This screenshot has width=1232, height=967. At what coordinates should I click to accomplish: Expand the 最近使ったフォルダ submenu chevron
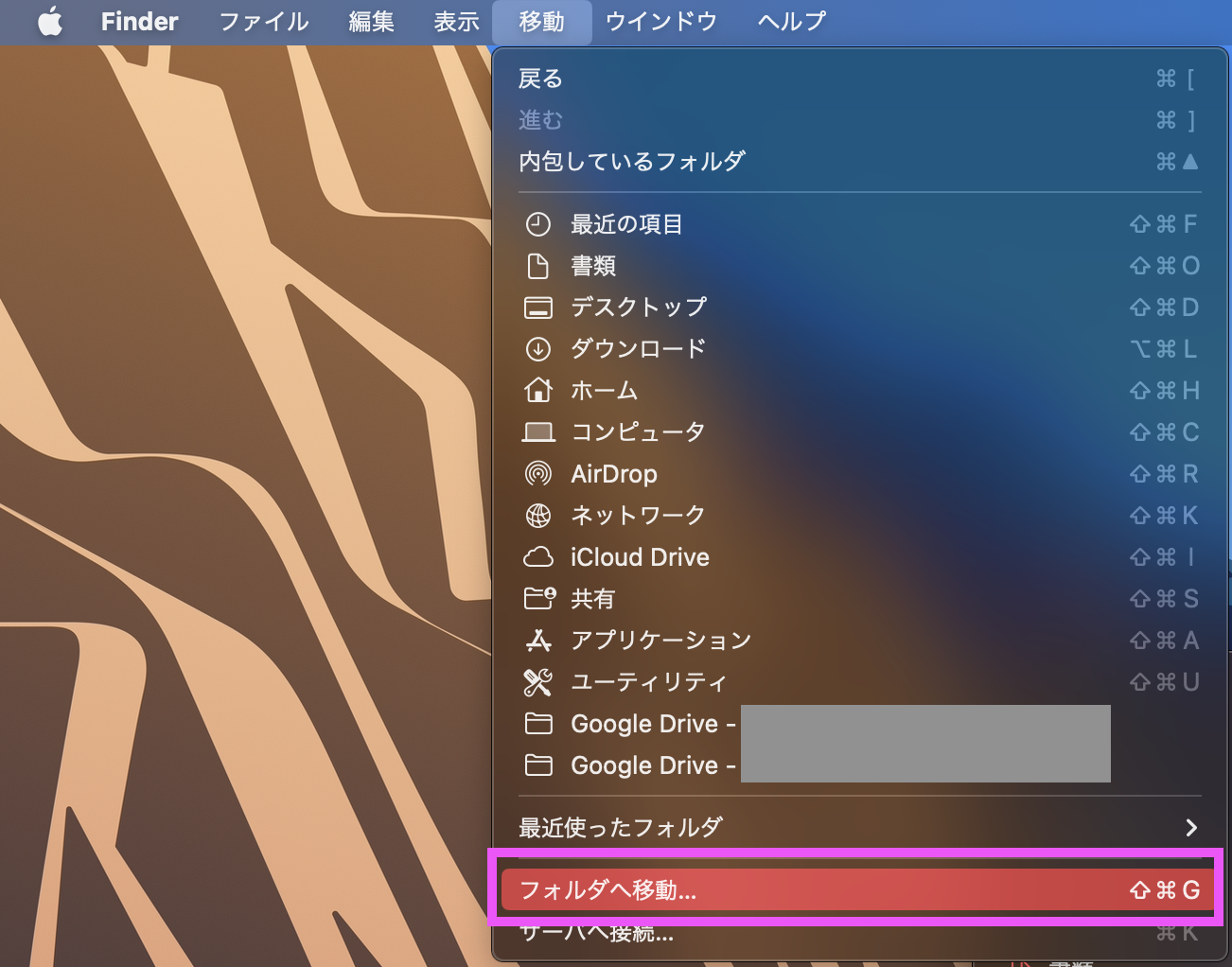1190,826
